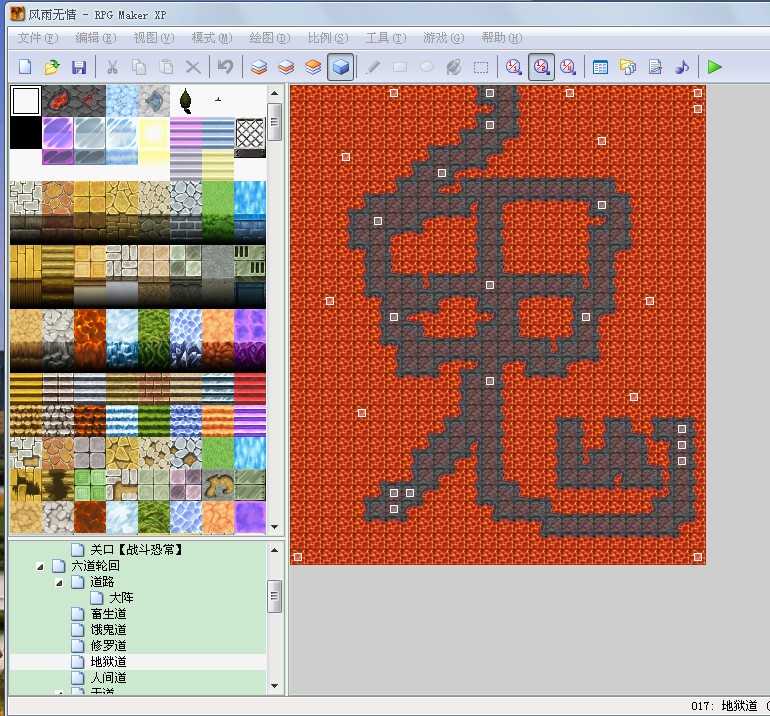Viewport: 770px width, 716px height.
Task: Open the Sound Test music icon
Action: (x=682, y=67)
